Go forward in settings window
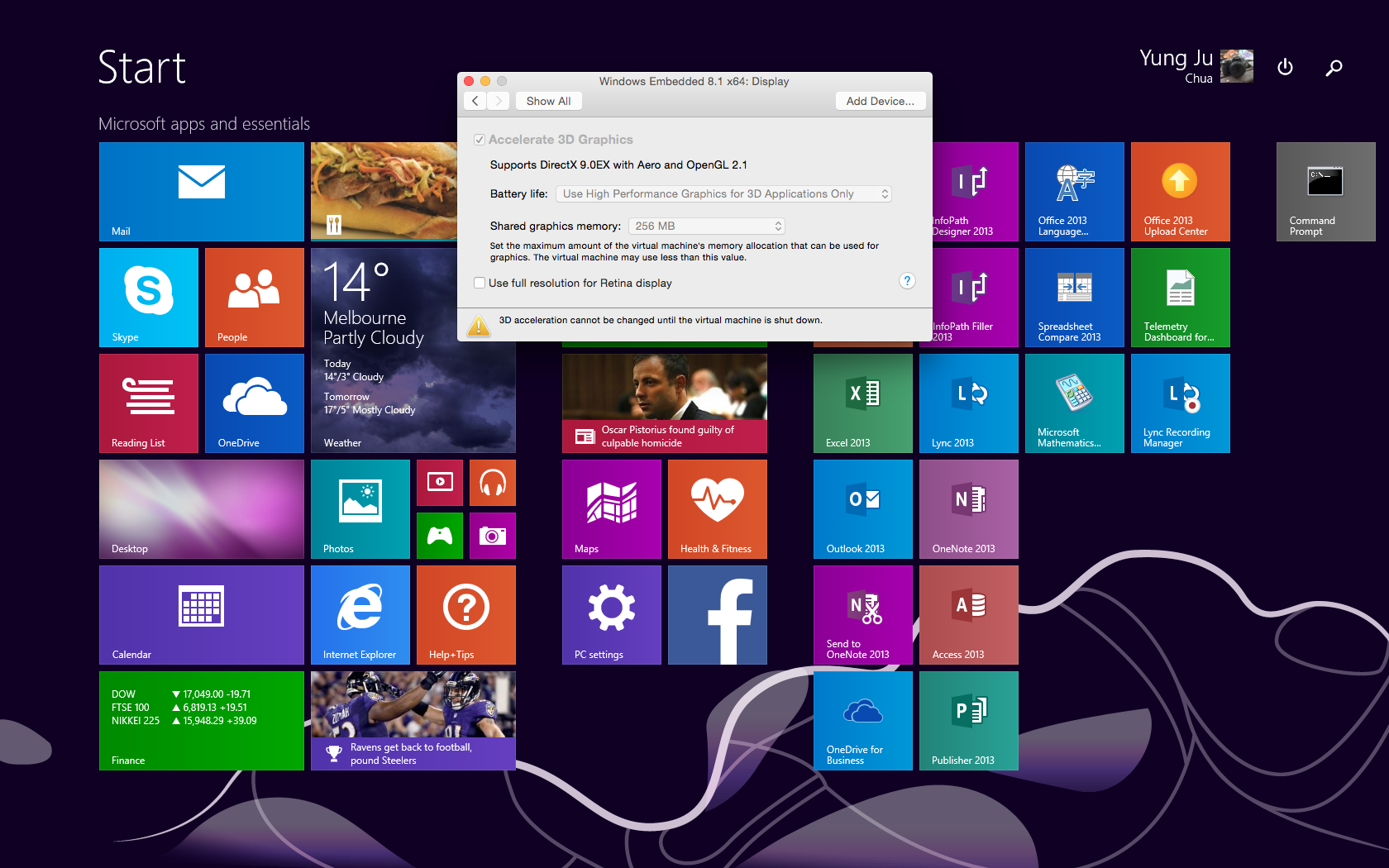The image size is (1389, 868). [499, 101]
